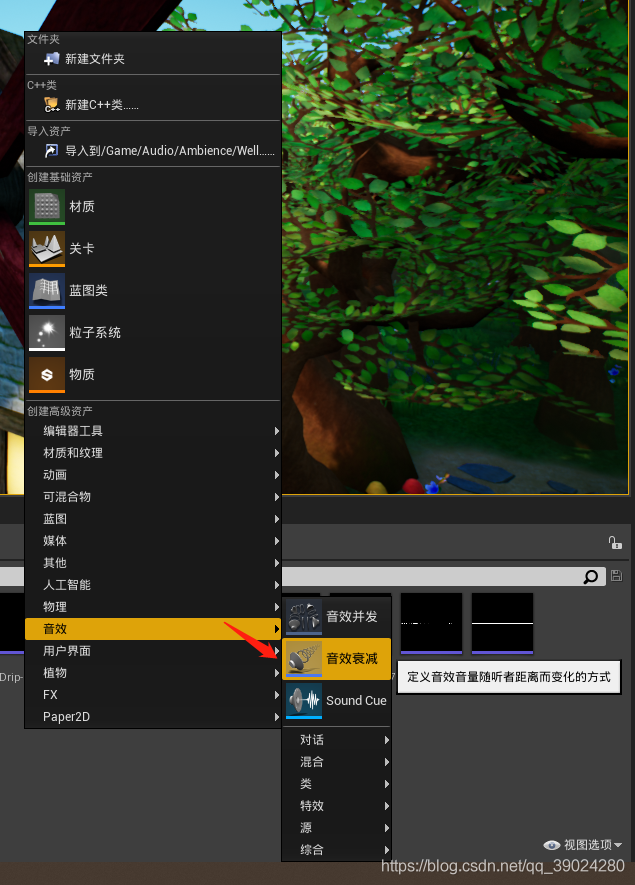Select the sound asset thumbnail with dotted waveform
635x885 pixels.
431,623
